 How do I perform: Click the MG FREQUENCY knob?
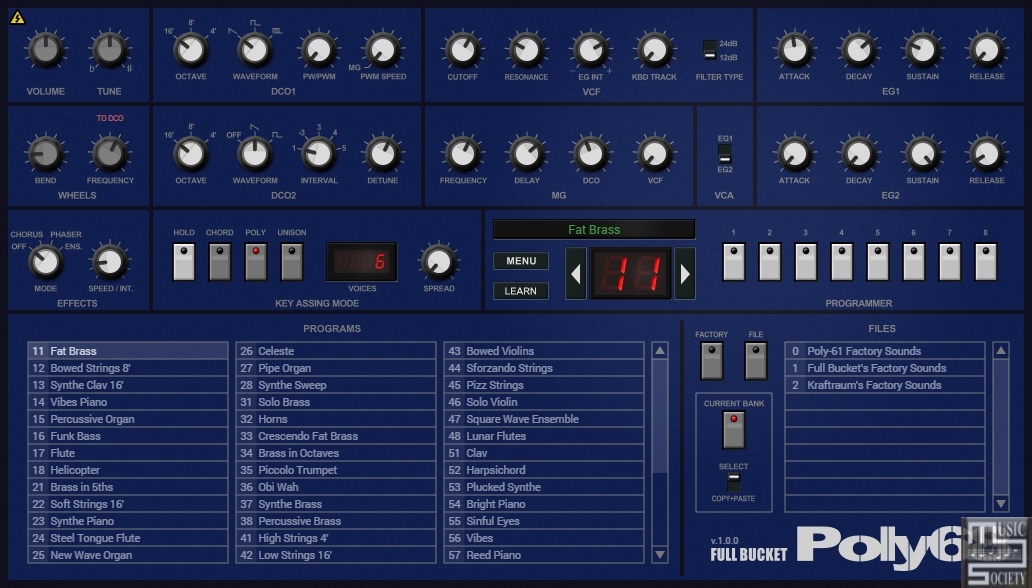(x=463, y=153)
